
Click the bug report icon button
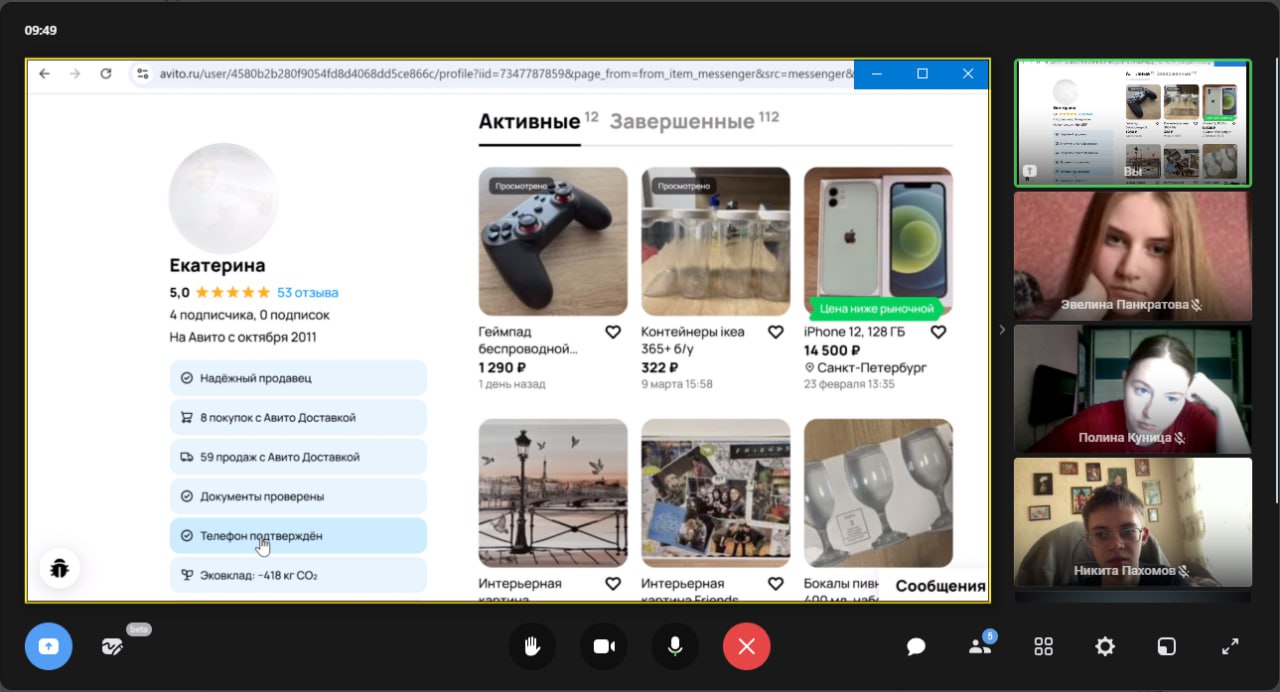point(59,569)
